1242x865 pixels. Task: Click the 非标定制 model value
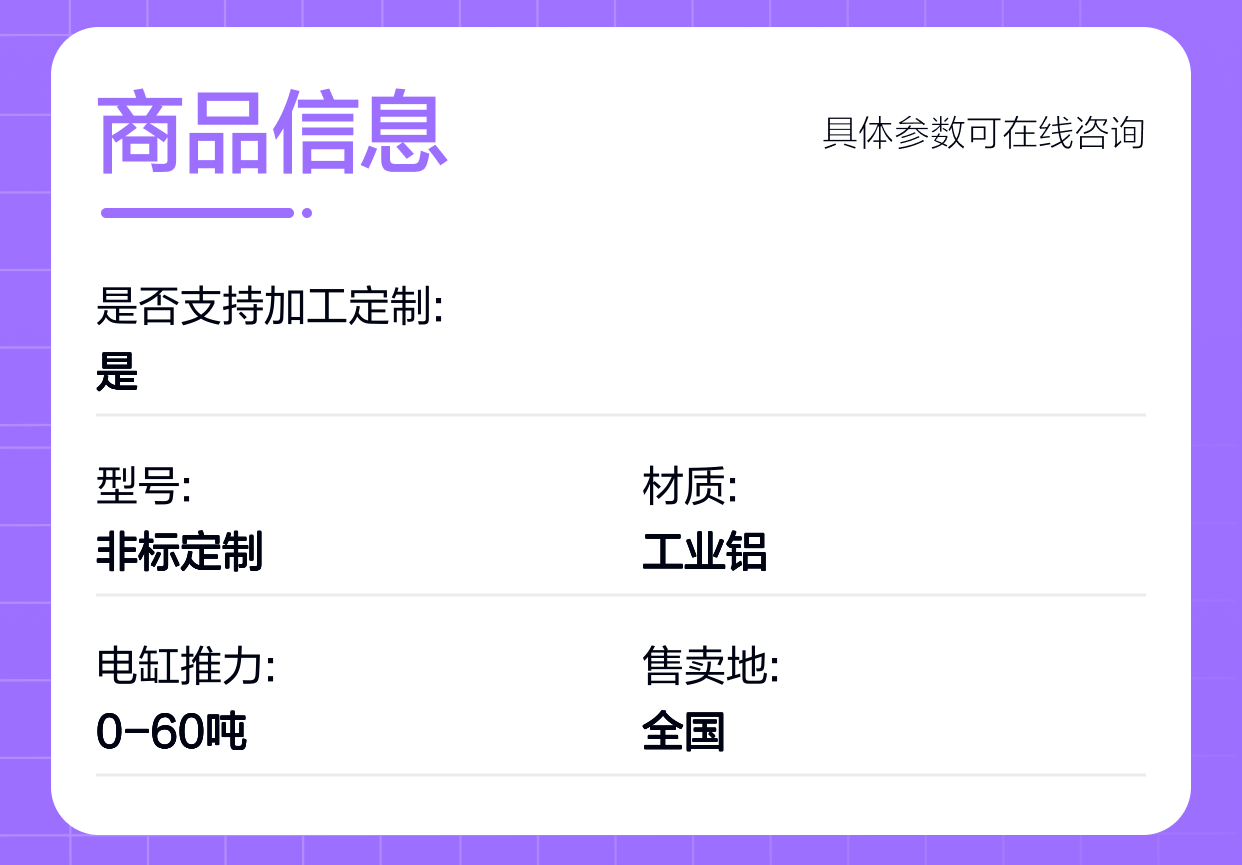[x=180, y=551]
